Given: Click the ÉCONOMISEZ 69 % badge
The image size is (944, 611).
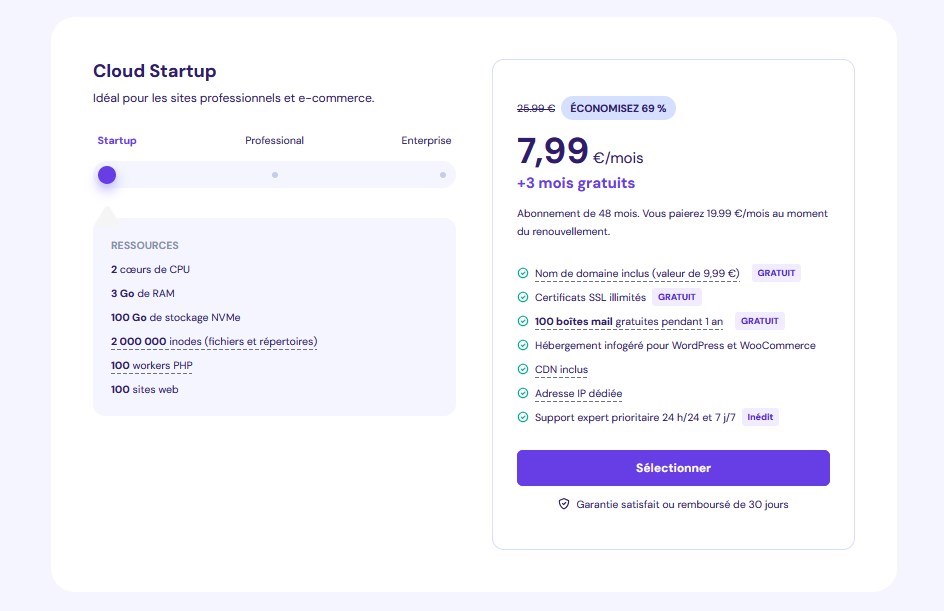Looking at the screenshot, I should click(618, 108).
